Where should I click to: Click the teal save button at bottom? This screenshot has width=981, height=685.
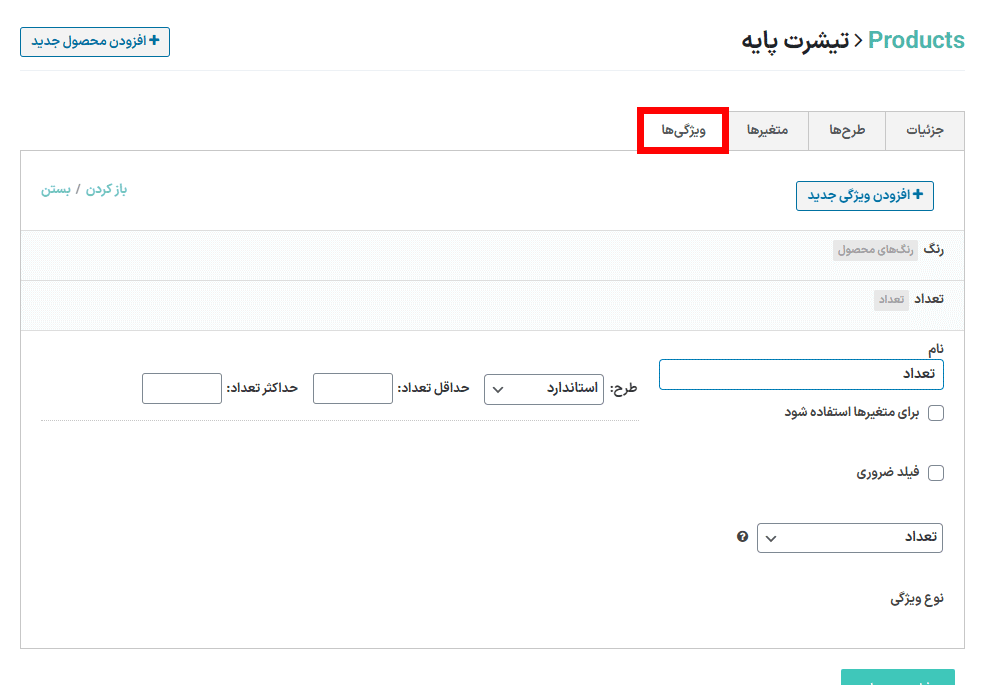point(897,678)
